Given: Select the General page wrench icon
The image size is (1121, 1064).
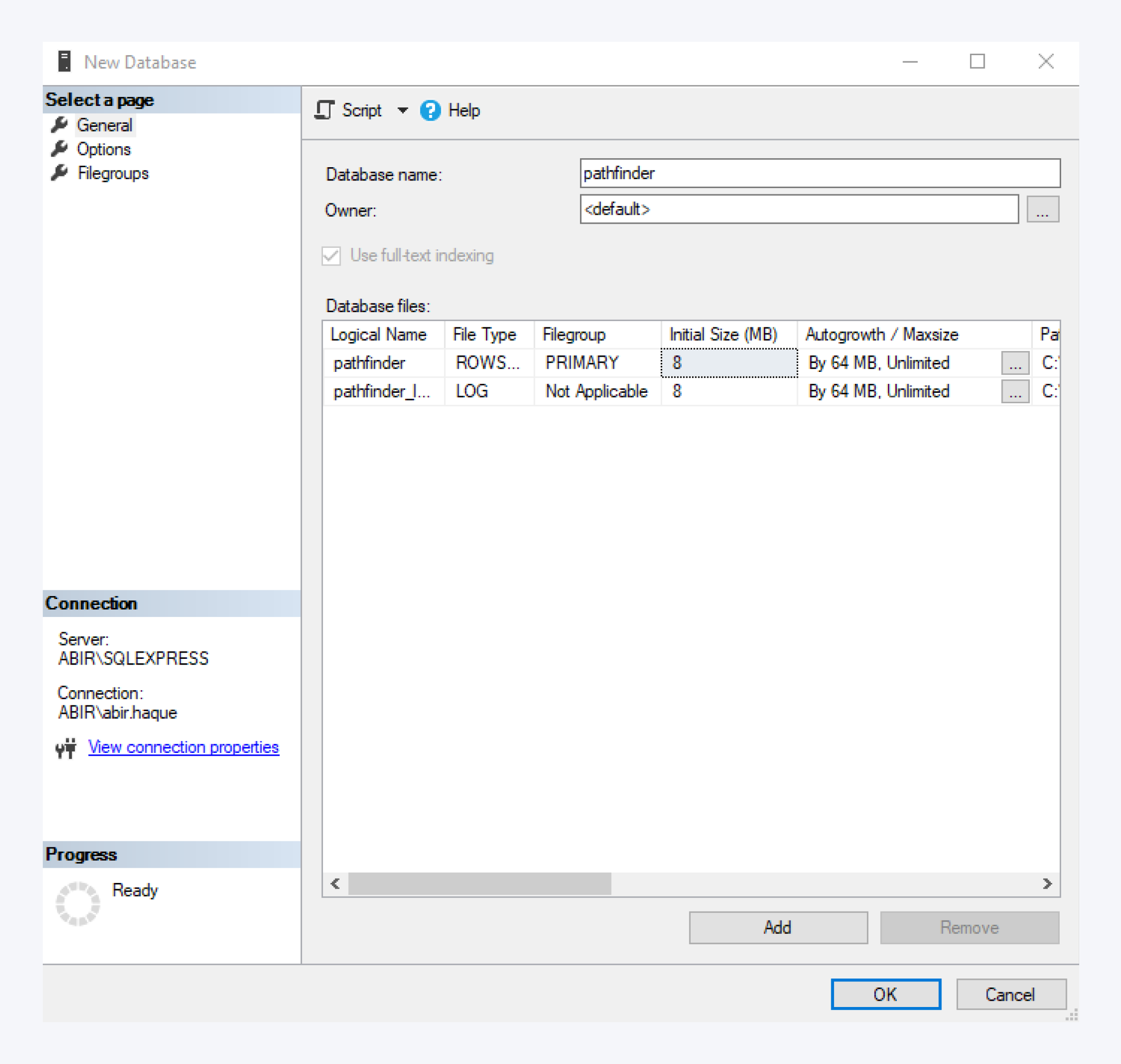Looking at the screenshot, I should (60, 125).
